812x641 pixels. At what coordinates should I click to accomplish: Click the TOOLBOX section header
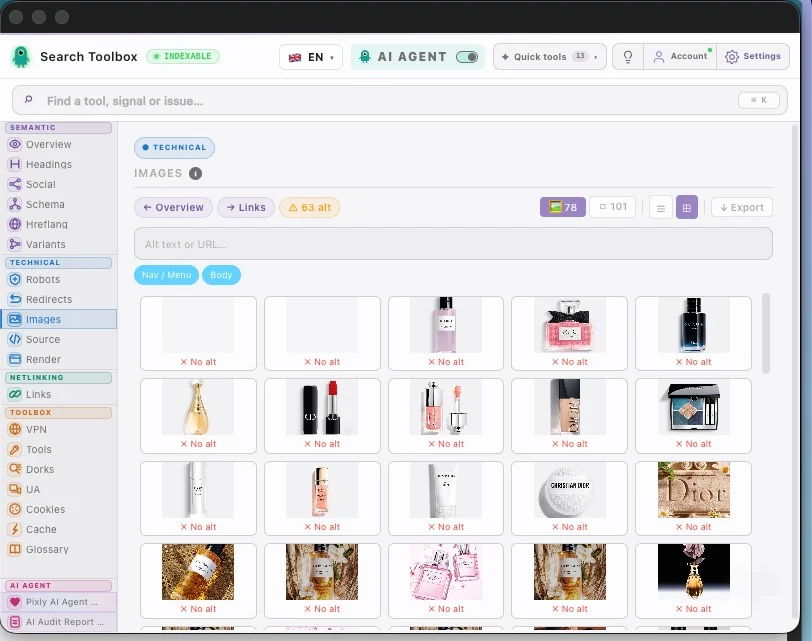click(59, 413)
